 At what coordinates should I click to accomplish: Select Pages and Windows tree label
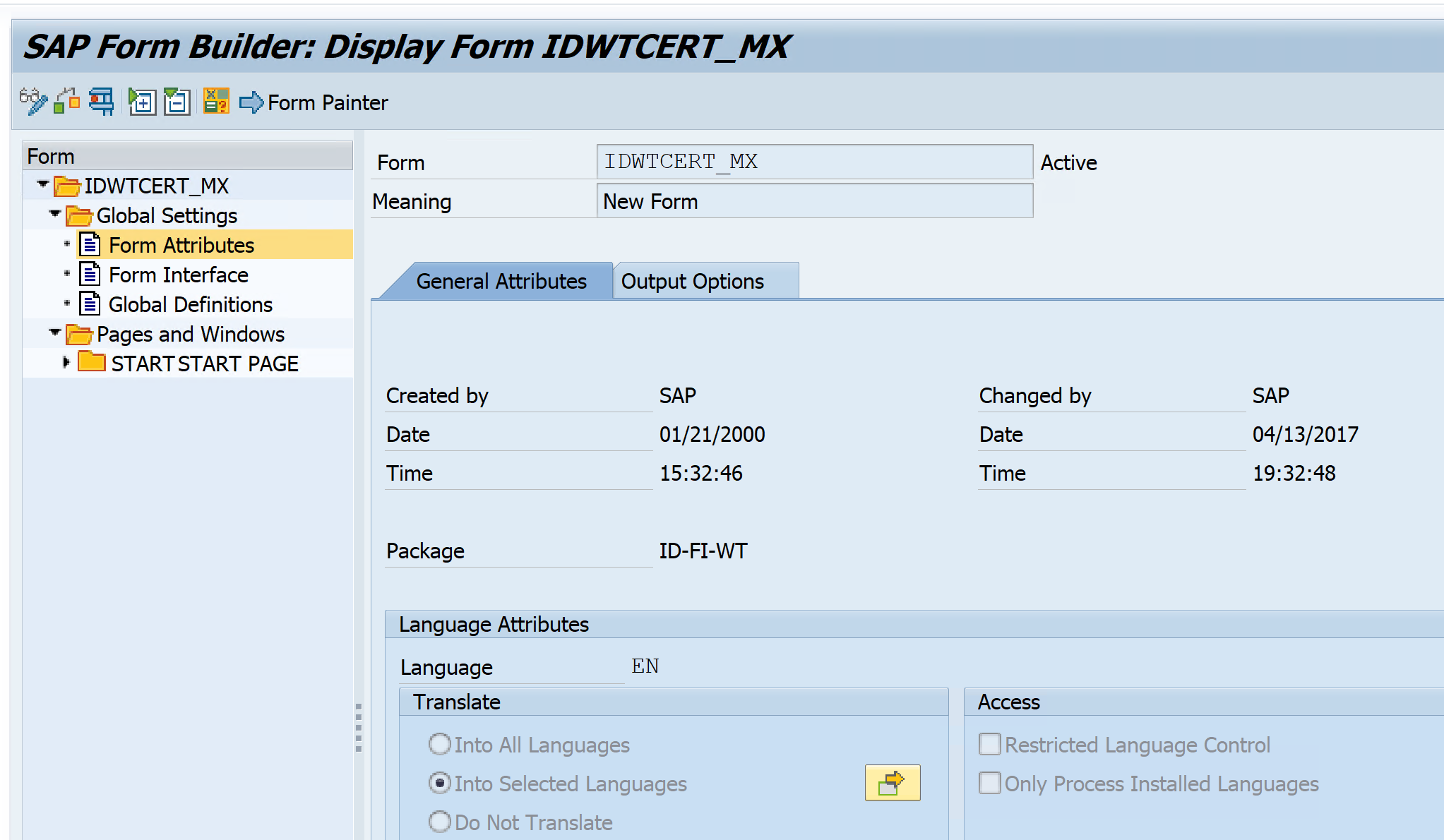pyautogui.click(x=191, y=334)
